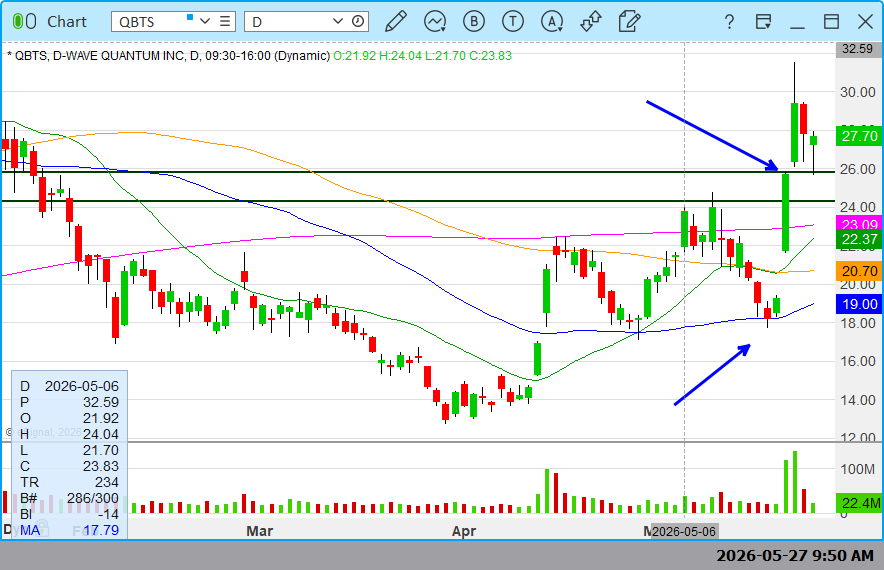Screen dimensions: 884x570
Task: Click the orange 20.70 moving average tag
Action: pyautogui.click(x=859, y=271)
